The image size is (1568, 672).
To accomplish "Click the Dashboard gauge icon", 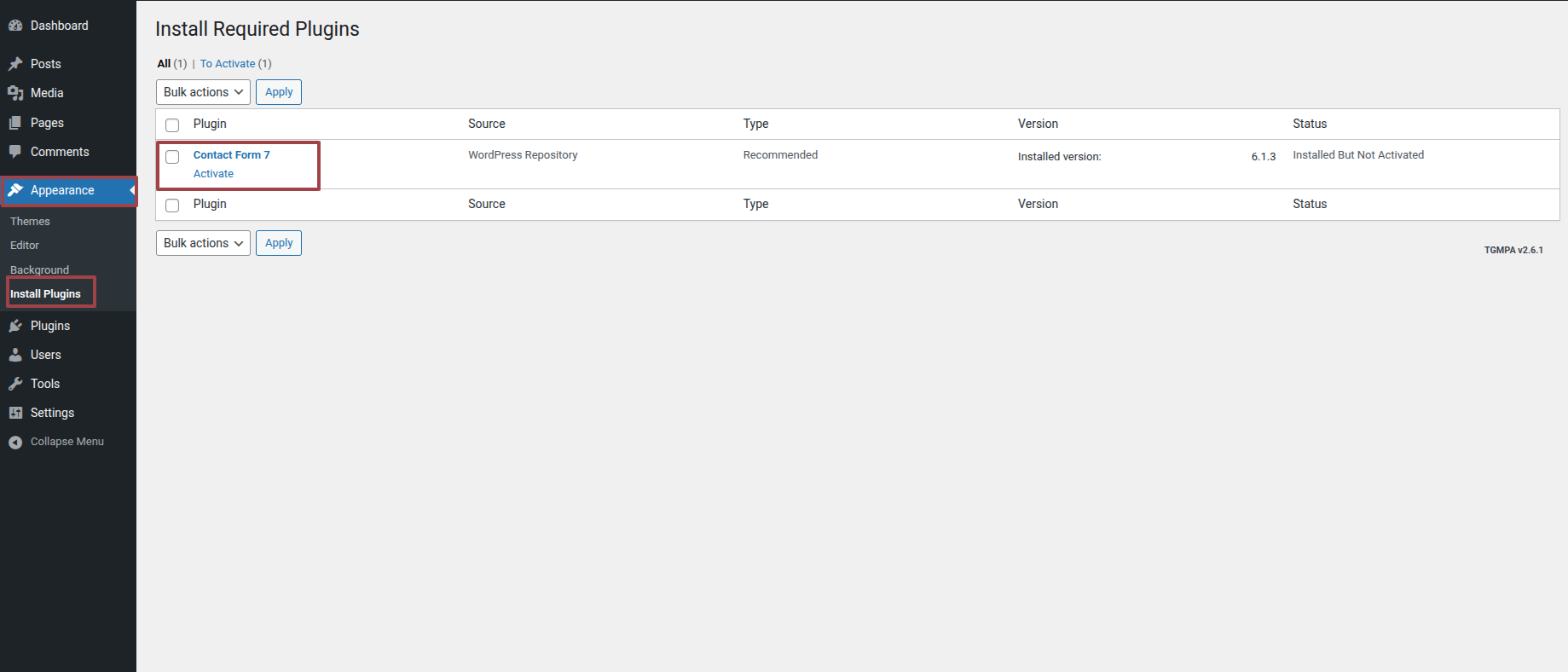I will pos(15,26).
